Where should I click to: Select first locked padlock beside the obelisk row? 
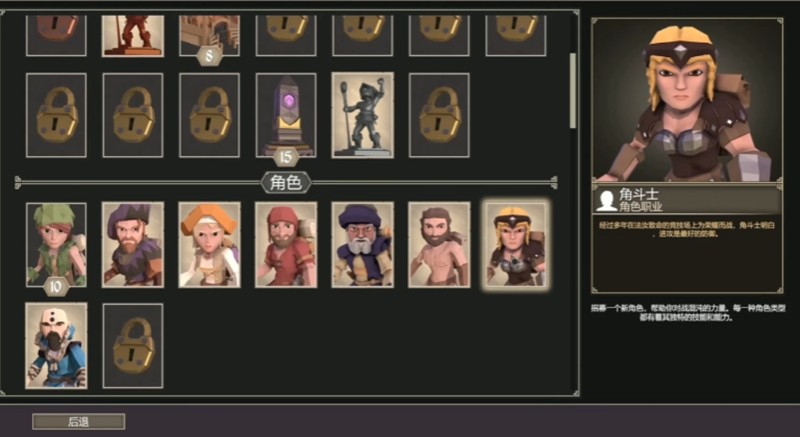[56, 115]
